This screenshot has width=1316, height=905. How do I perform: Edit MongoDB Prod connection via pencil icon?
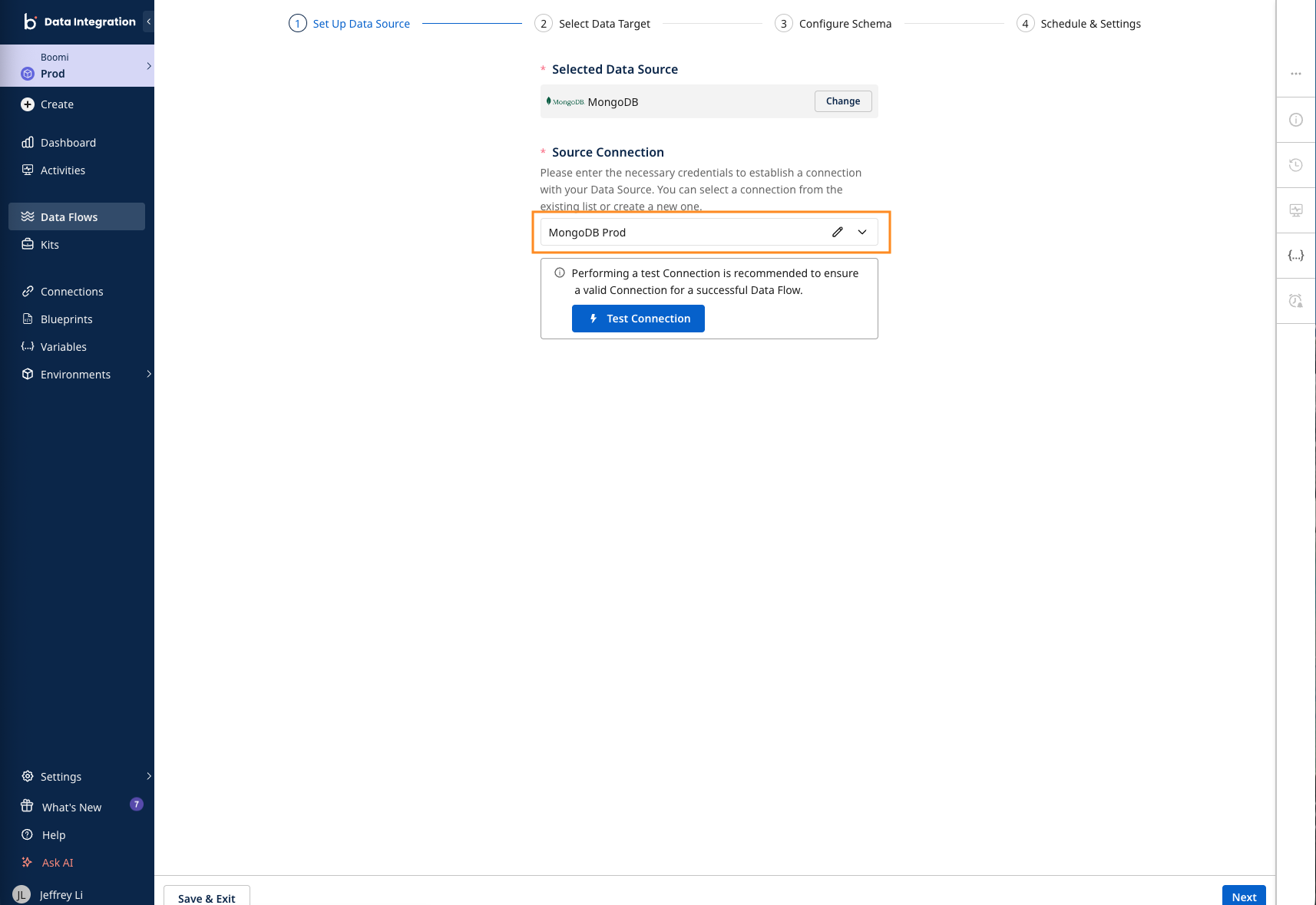point(838,232)
